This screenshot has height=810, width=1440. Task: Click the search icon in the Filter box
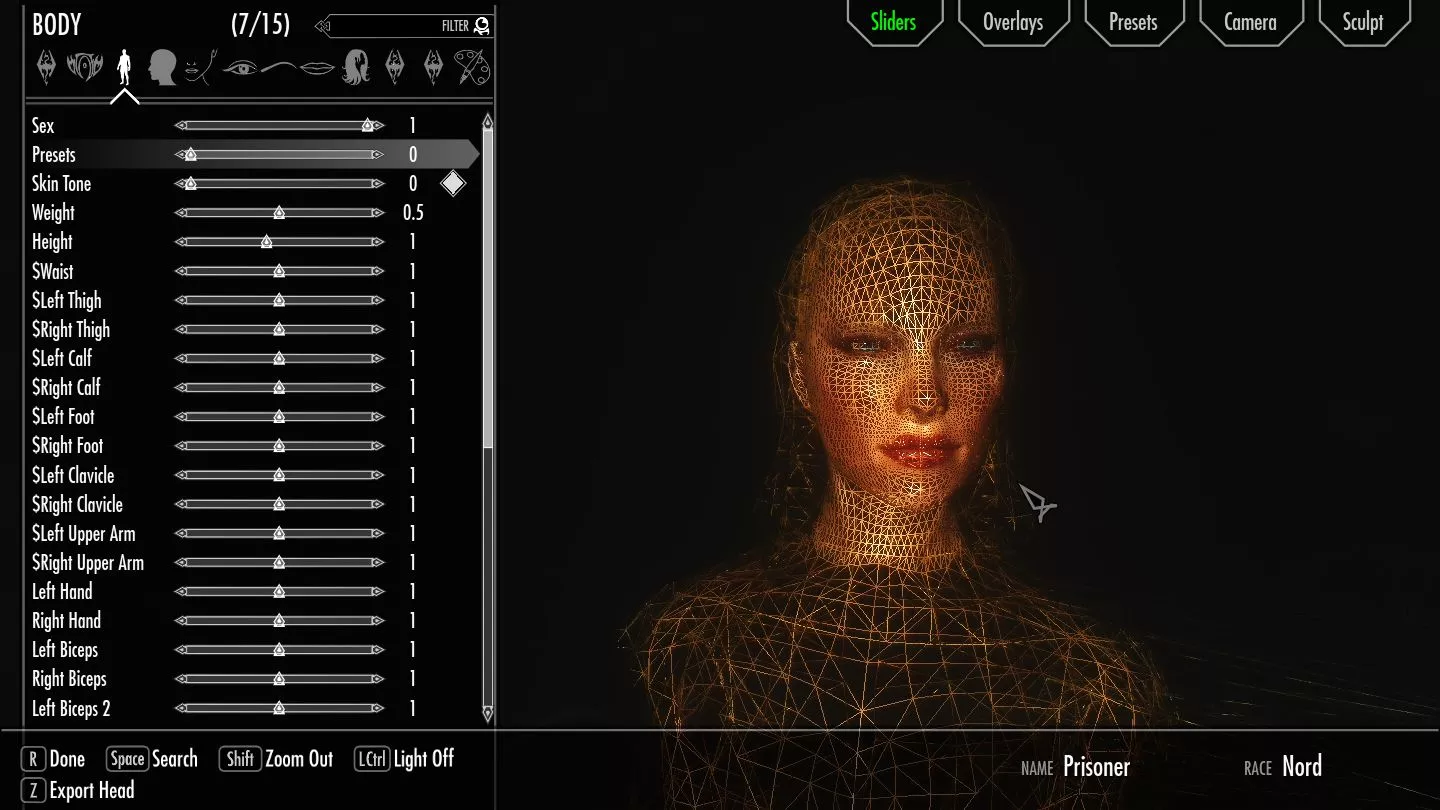point(482,26)
